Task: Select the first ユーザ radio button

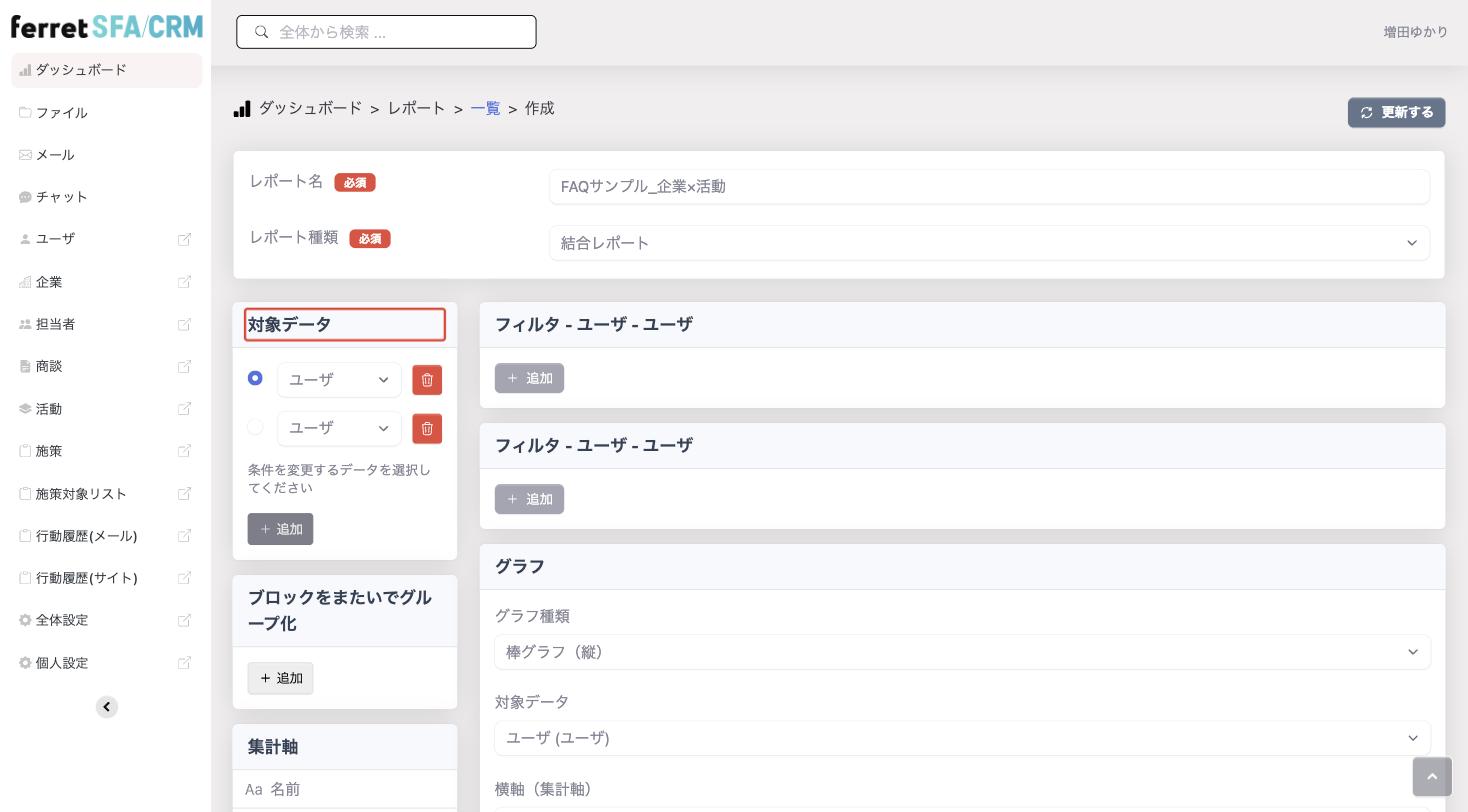Action: [x=255, y=378]
